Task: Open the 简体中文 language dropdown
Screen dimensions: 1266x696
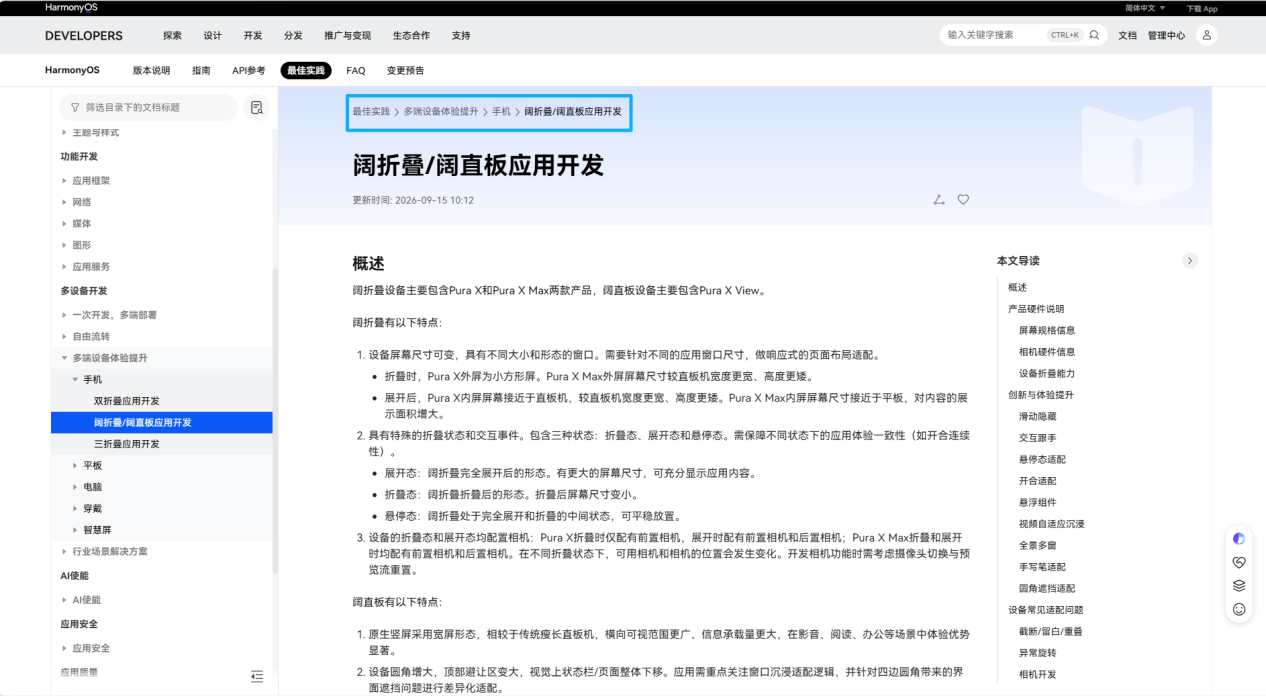Action: click(x=1145, y=8)
